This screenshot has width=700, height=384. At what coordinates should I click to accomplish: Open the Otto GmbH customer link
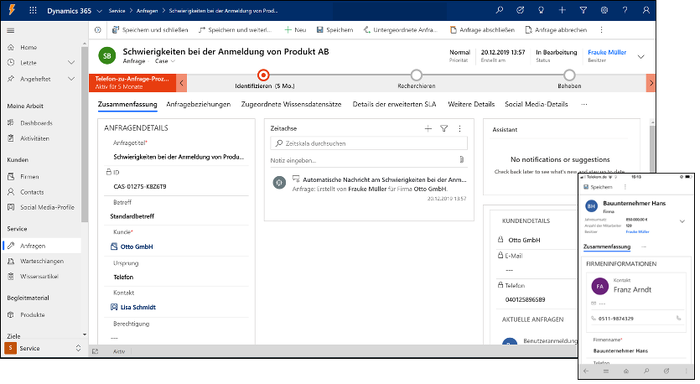coord(137,246)
